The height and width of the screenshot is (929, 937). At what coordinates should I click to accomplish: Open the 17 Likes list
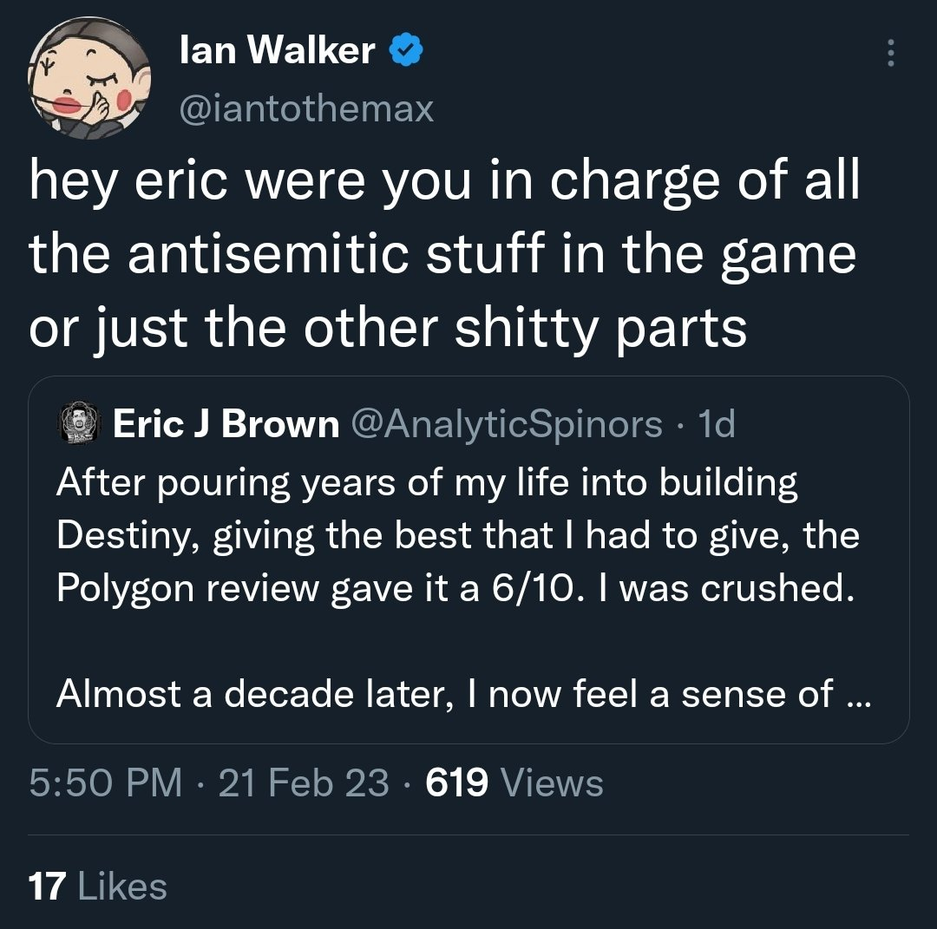pyautogui.click(x=98, y=885)
